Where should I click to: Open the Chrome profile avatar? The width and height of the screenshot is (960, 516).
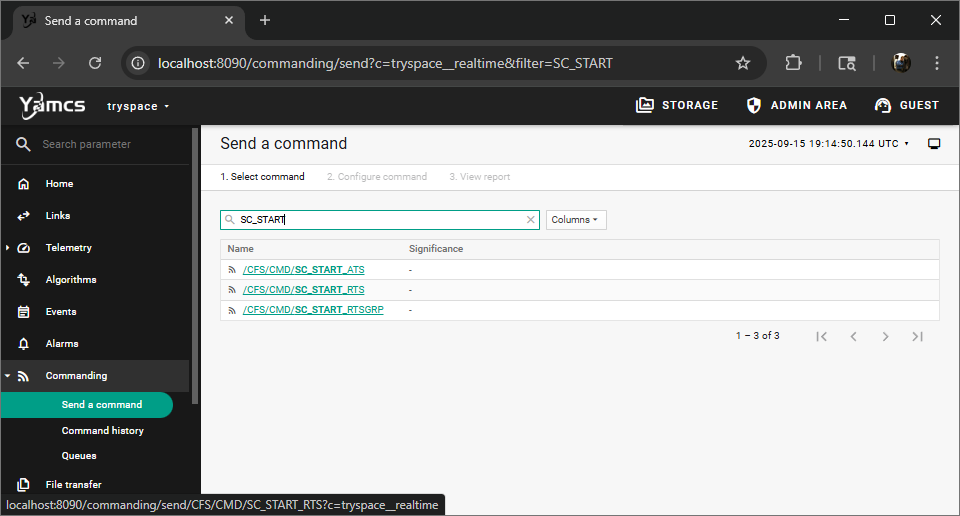(x=901, y=63)
